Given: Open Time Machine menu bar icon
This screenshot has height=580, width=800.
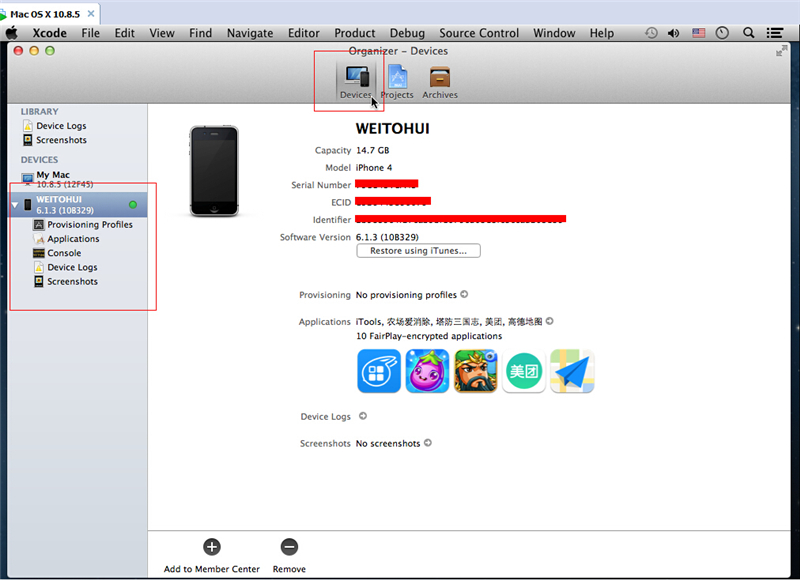Looking at the screenshot, I should [x=651, y=33].
